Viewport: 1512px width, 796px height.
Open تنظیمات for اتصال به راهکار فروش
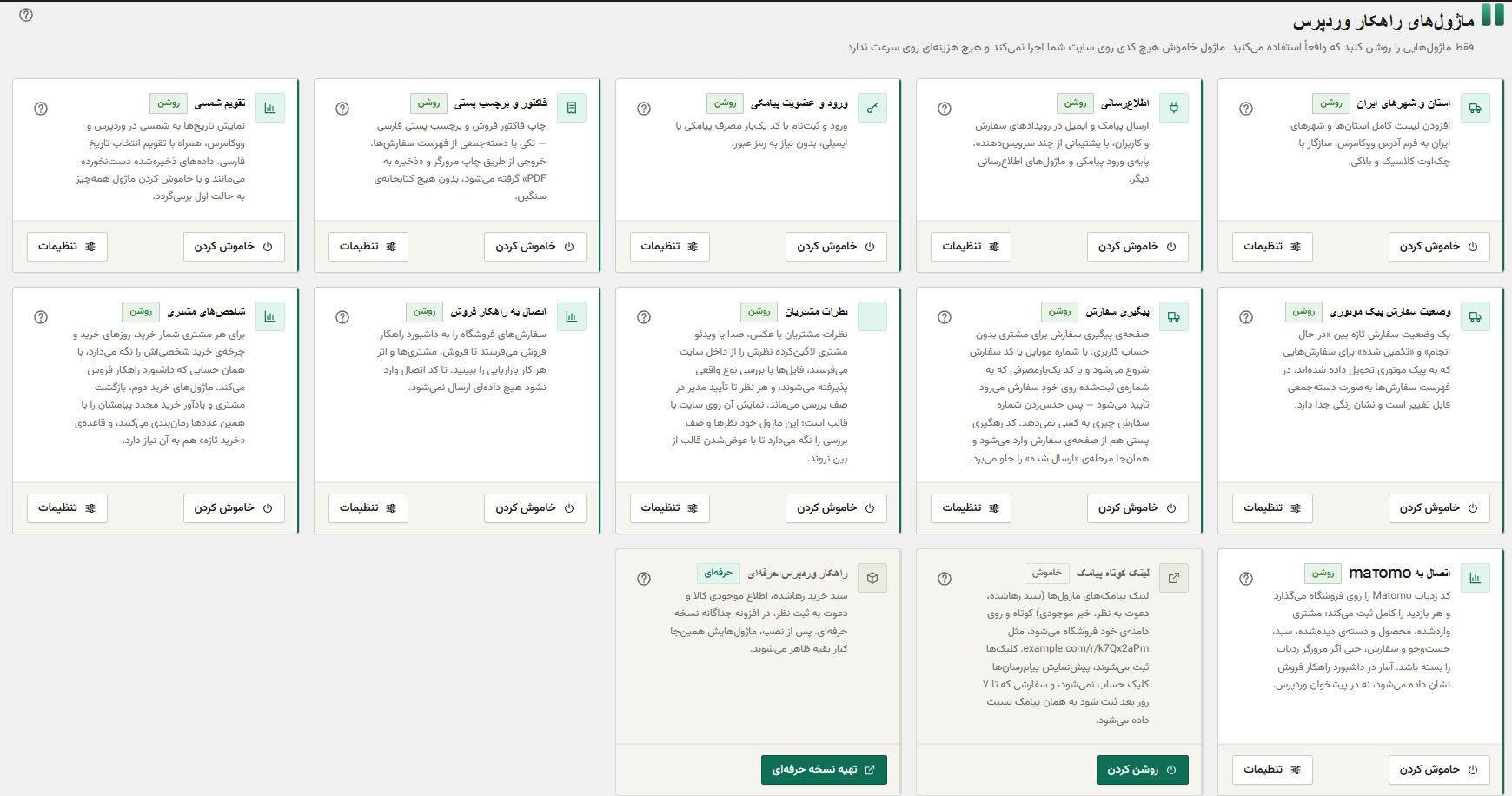[x=368, y=508]
